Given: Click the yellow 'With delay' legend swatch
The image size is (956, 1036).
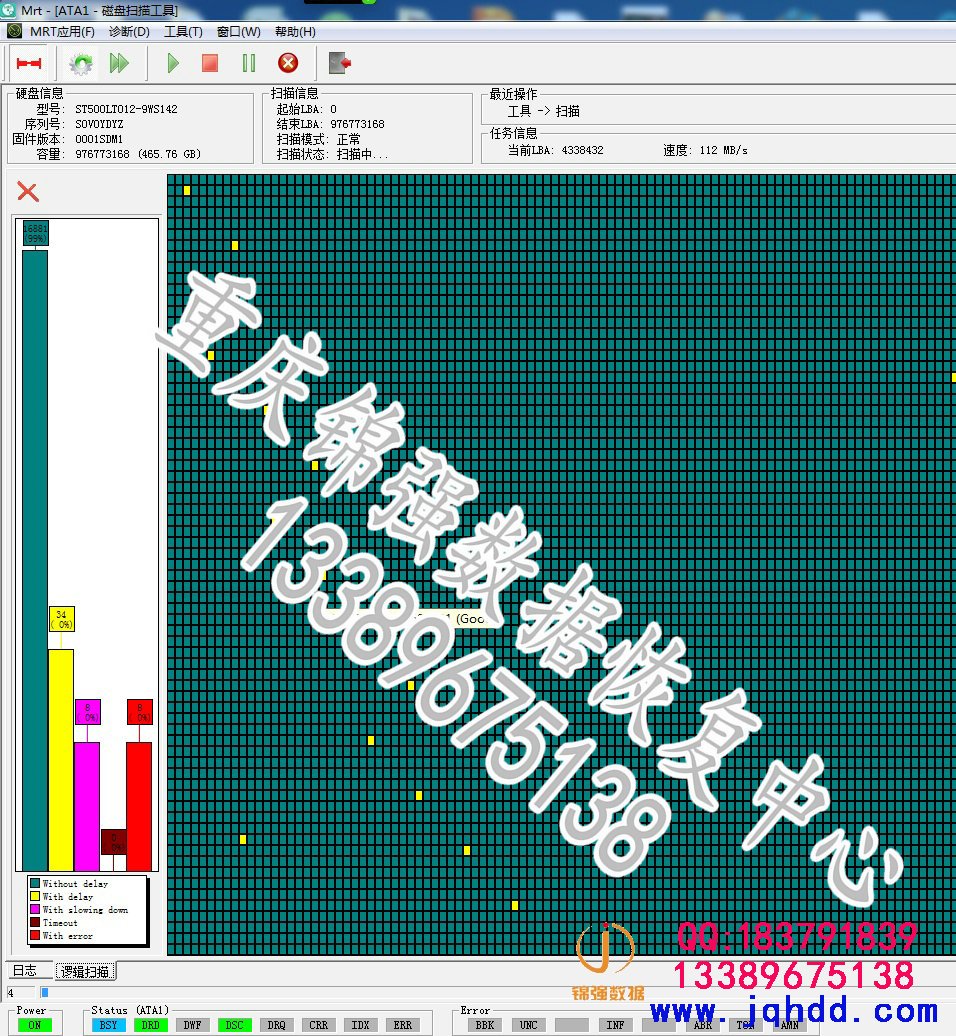Looking at the screenshot, I should (x=35, y=897).
